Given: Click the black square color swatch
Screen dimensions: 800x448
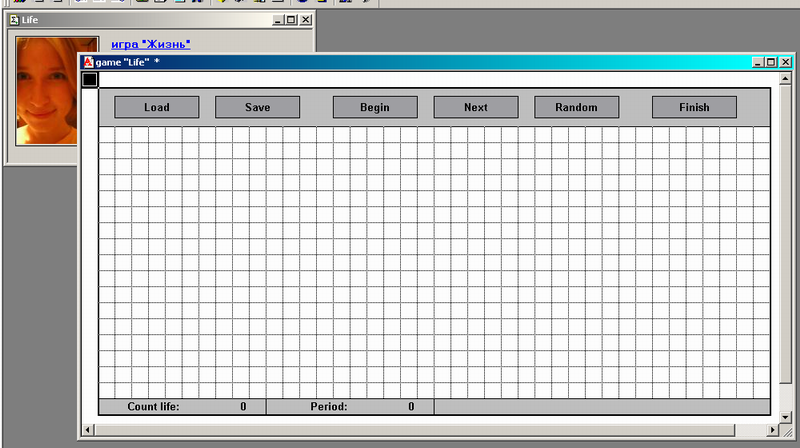Looking at the screenshot, I should point(90,79).
